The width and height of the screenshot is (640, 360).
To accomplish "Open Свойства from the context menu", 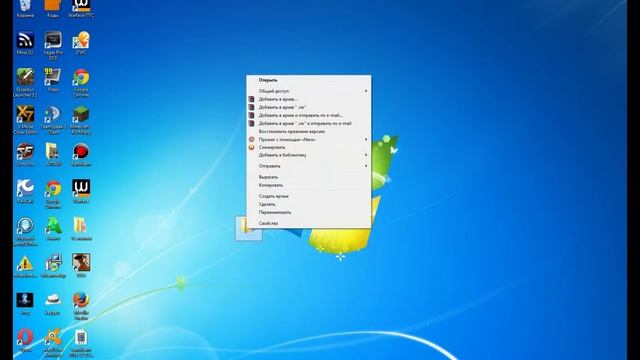I will click(309, 223).
